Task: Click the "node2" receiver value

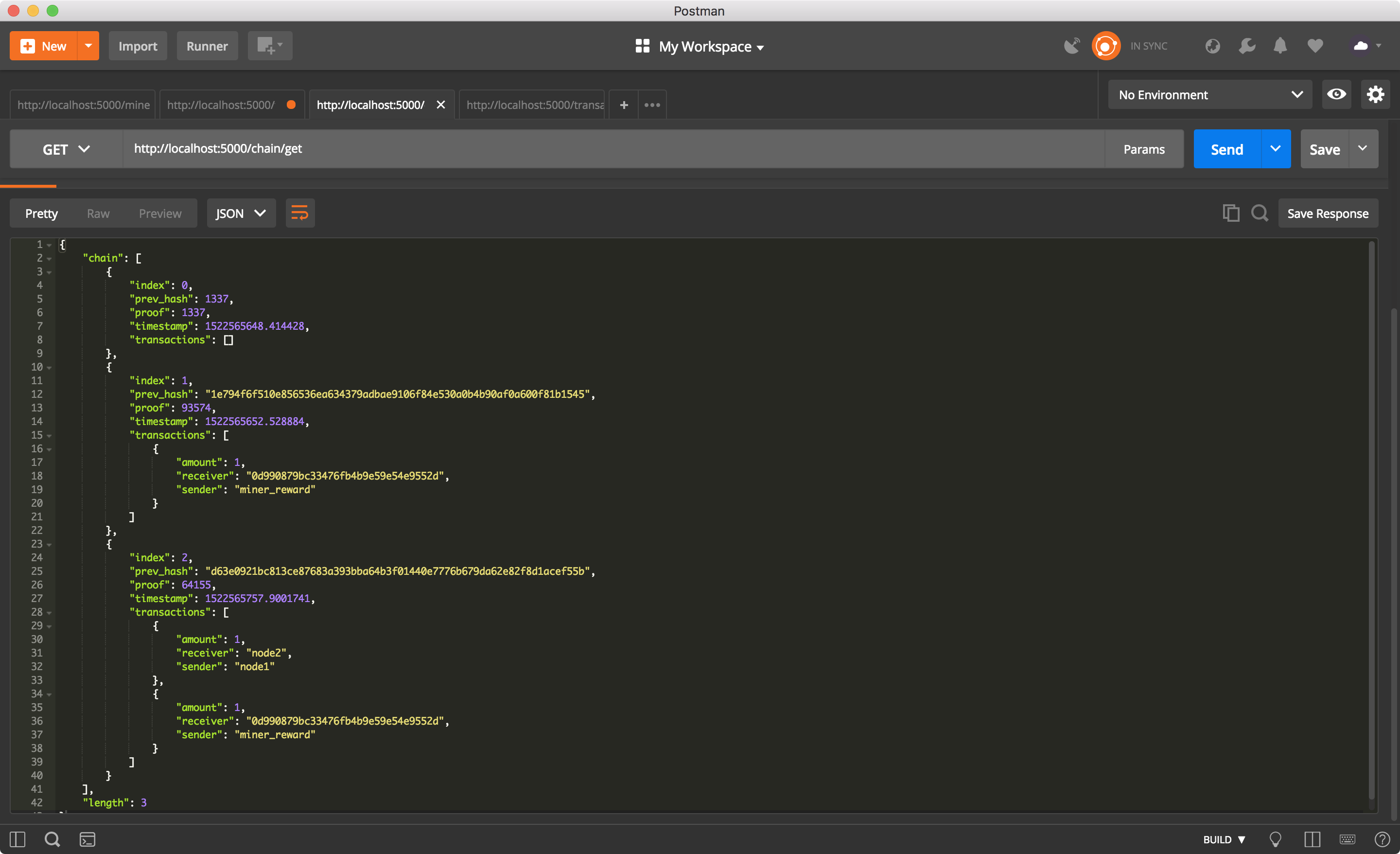Action: [266, 653]
